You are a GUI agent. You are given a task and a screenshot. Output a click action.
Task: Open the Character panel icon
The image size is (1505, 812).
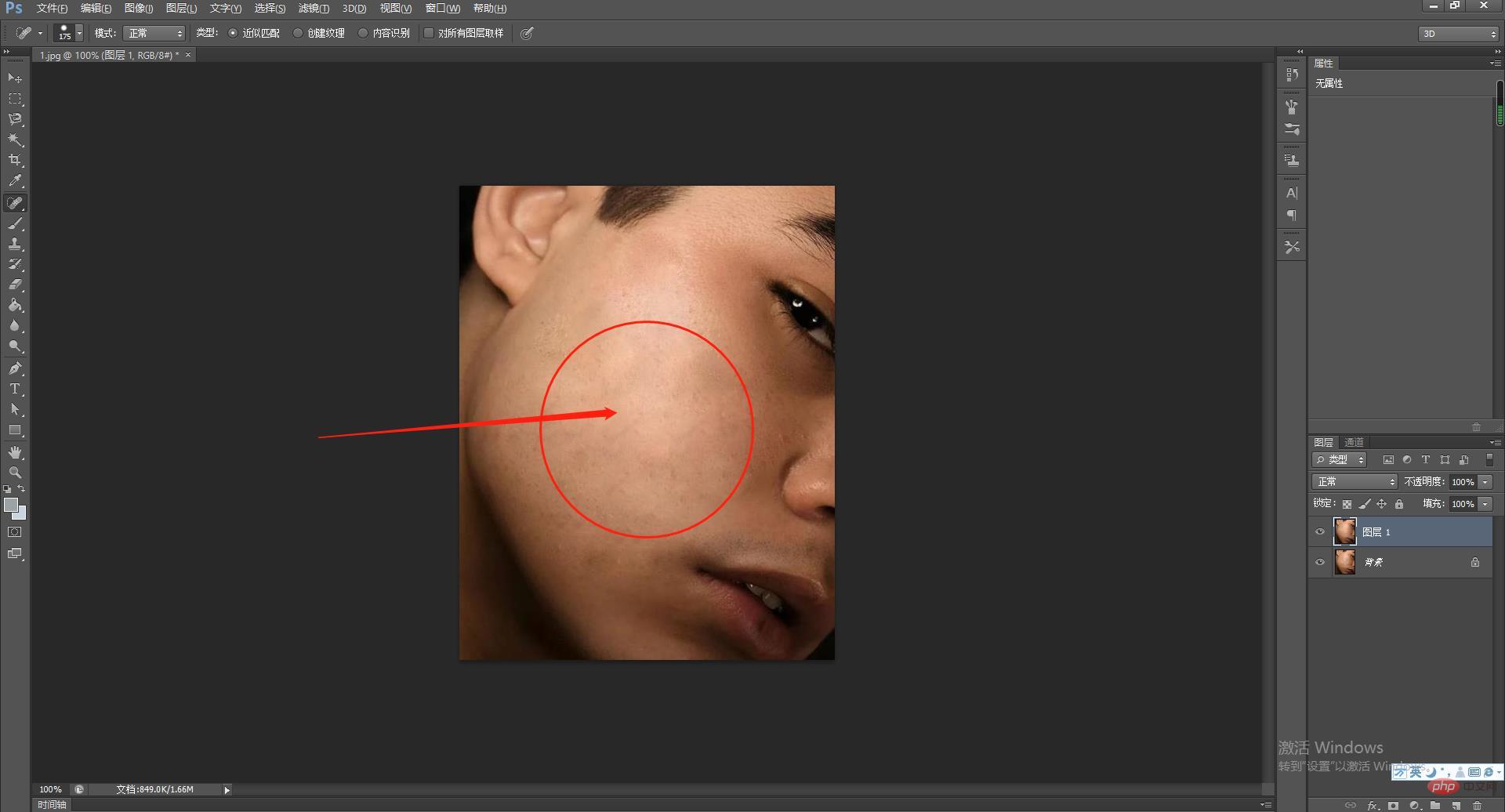point(1292,193)
